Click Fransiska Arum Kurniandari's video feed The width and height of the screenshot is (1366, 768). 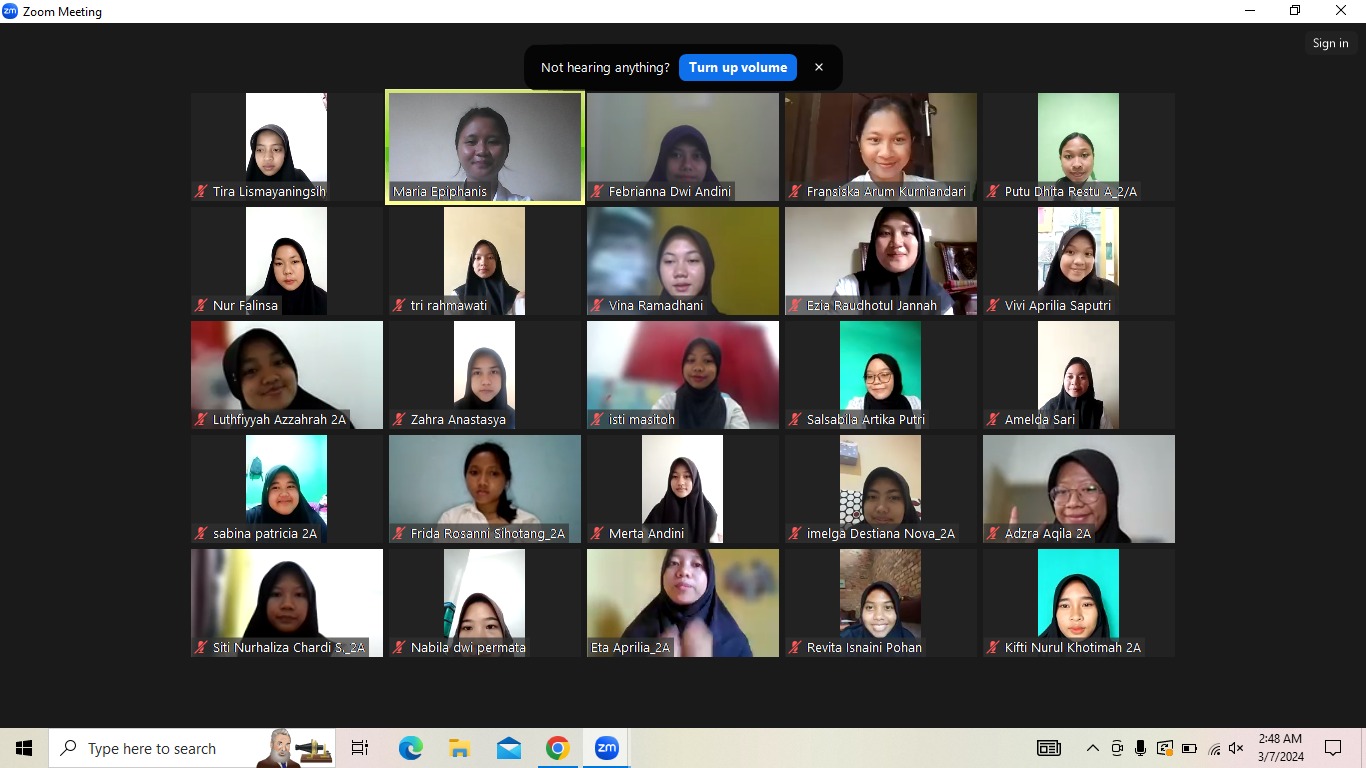tap(880, 140)
